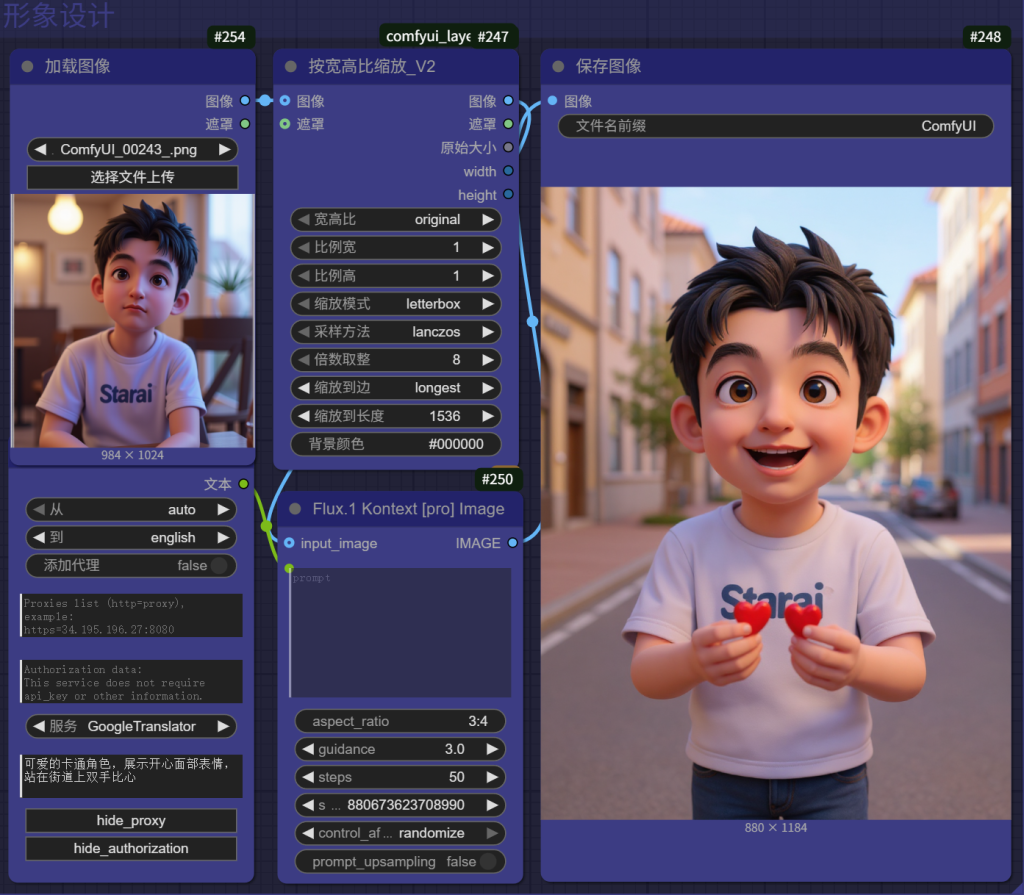The width and height of the screenshot is (1024, 895).
Task: Click the 文本 output port
Action: click(x=244, y=484)
